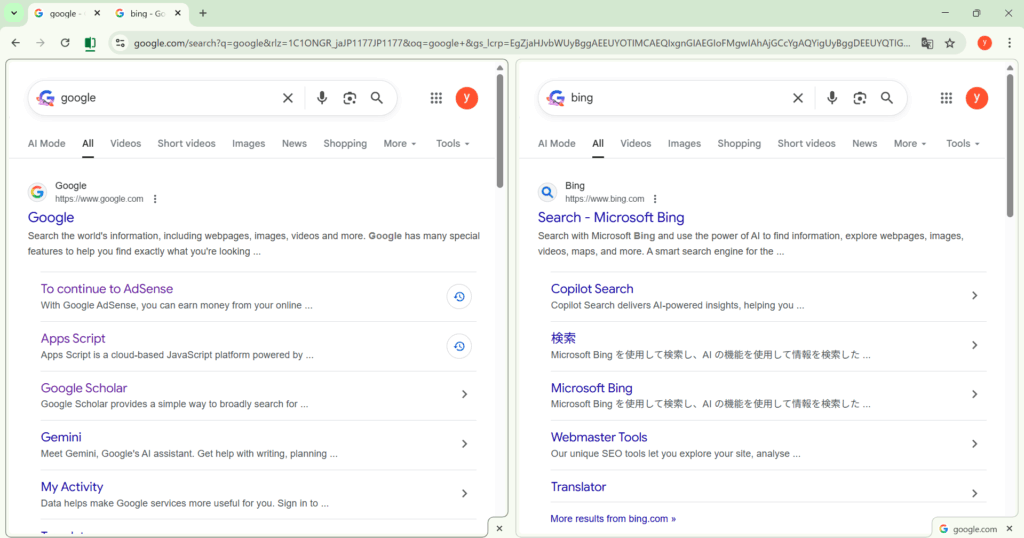Screen dimensions: 1024x538
Task: Reload the current page
Action: coord(65,43)
